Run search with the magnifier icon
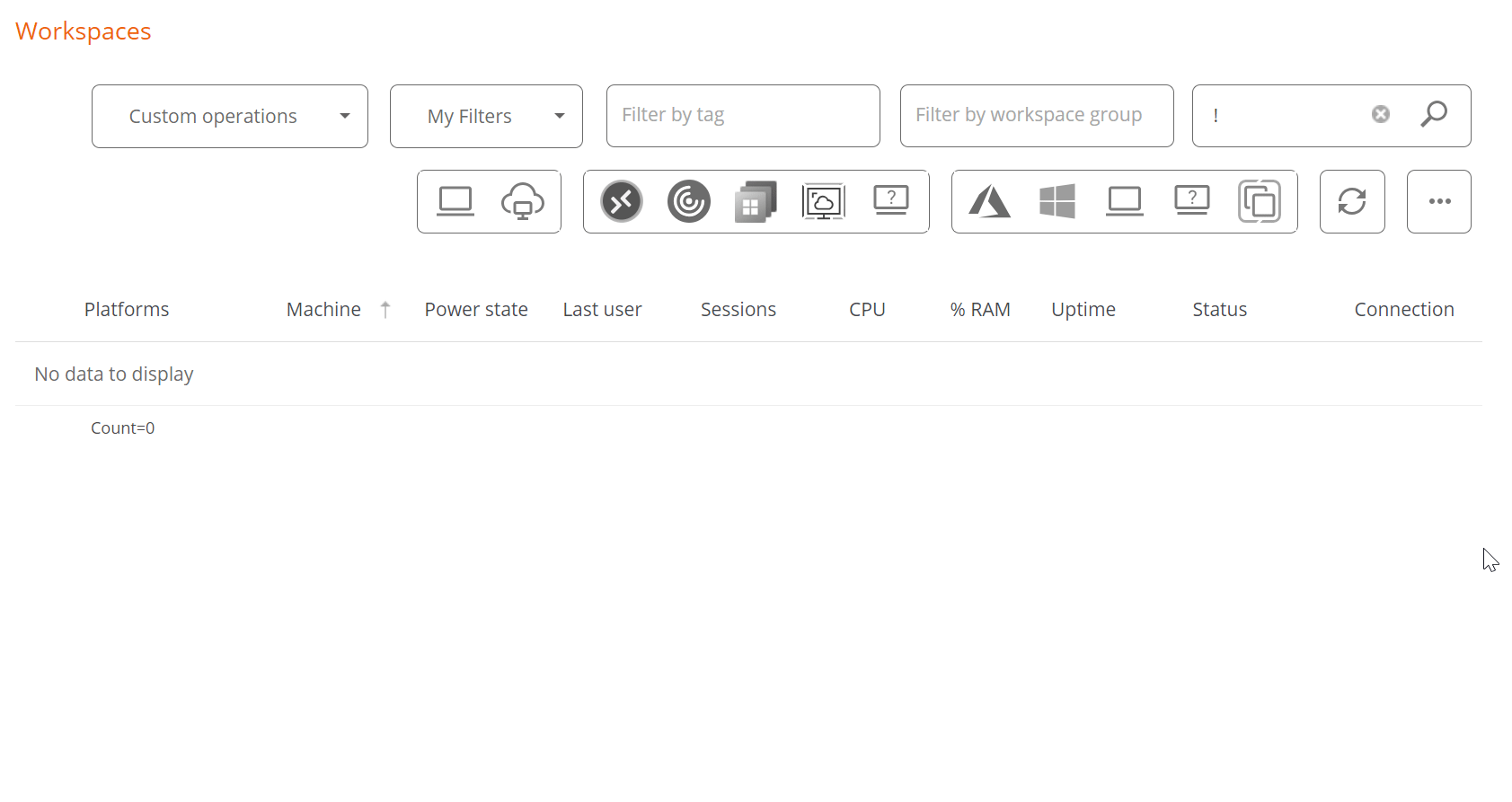This screenshot has height=802, width=1512. [1434, 114]
